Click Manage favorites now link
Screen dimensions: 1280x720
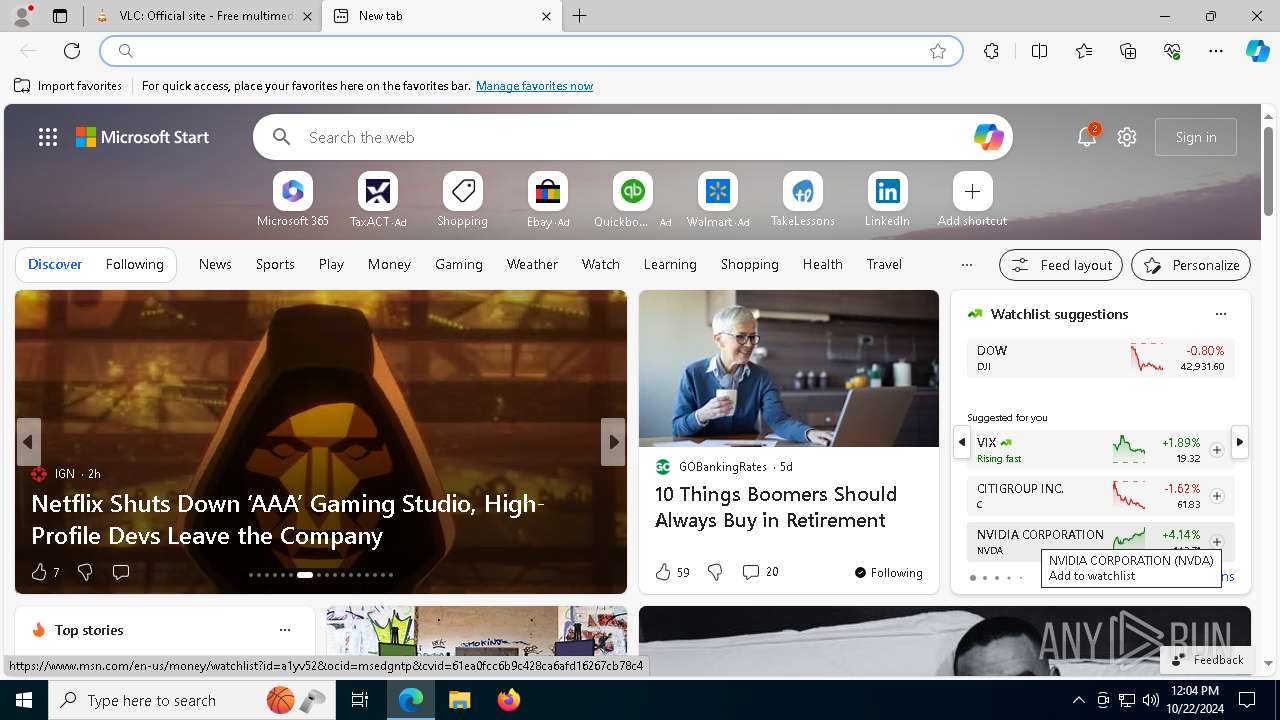click(x=534, y=86)
